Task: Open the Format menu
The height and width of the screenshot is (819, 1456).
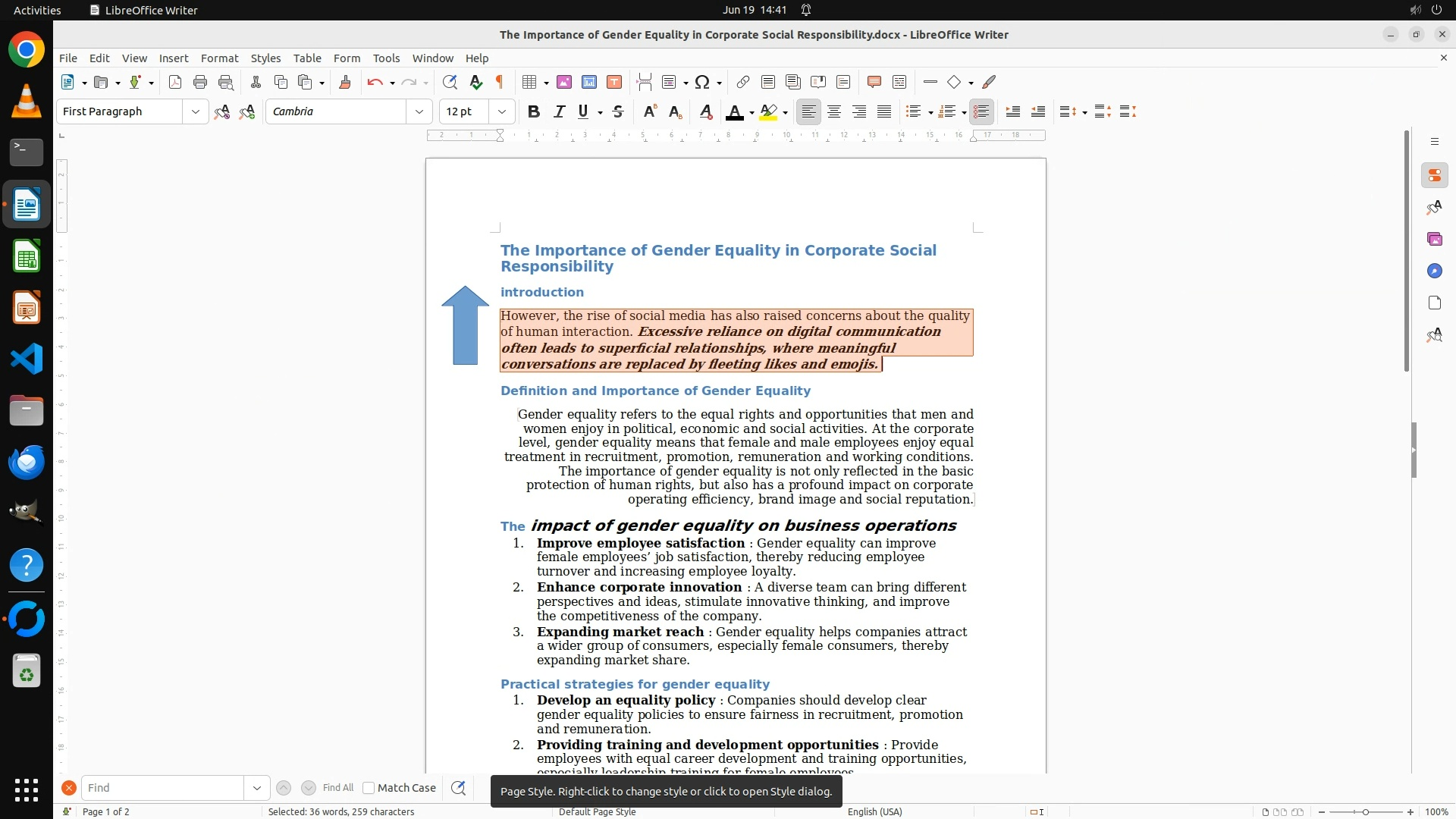Action: pos(219,58)
